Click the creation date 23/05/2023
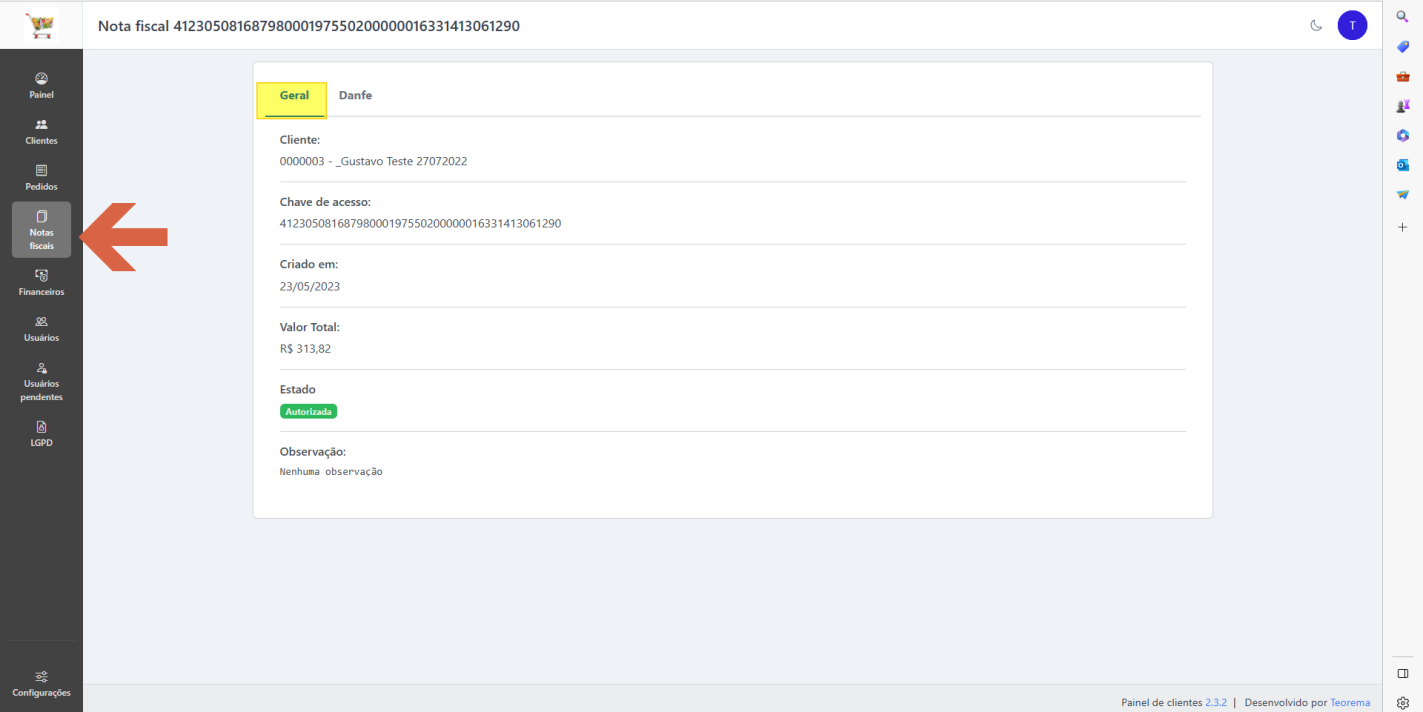The width and height of the screenshot is (1423, 712). (310, 286)
